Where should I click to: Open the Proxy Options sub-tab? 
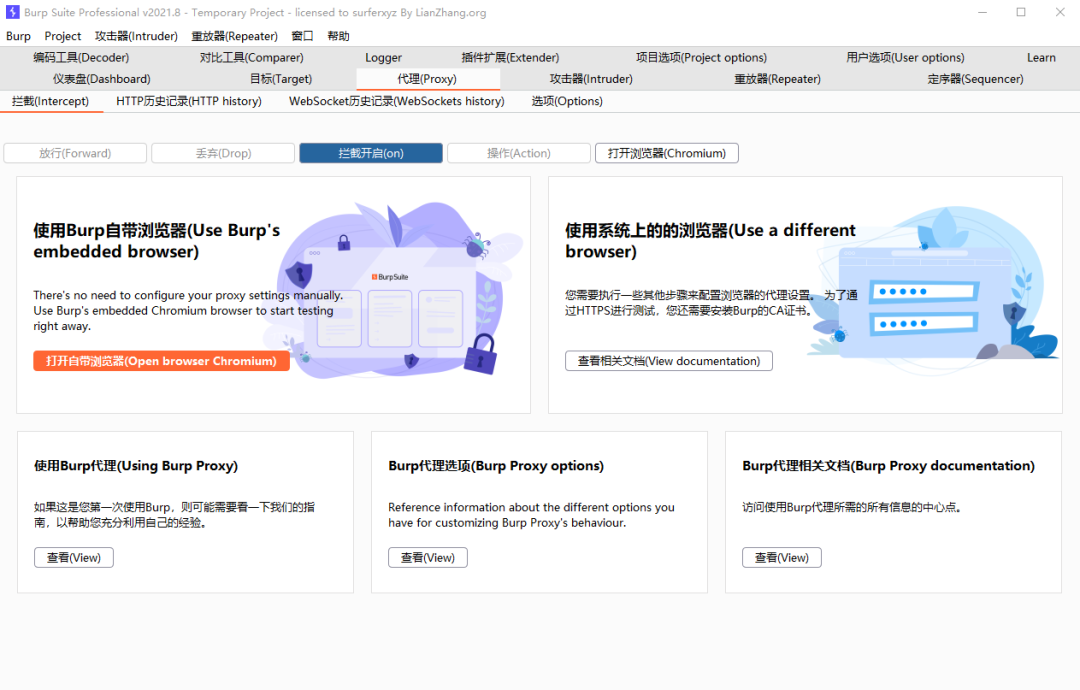coord(567,101)
